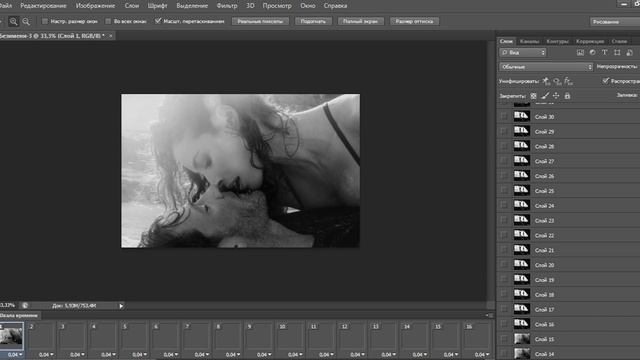The image size is (640, 360).
Task: Select the Слой 27 layer thumbnail
Action: [522, 161]
